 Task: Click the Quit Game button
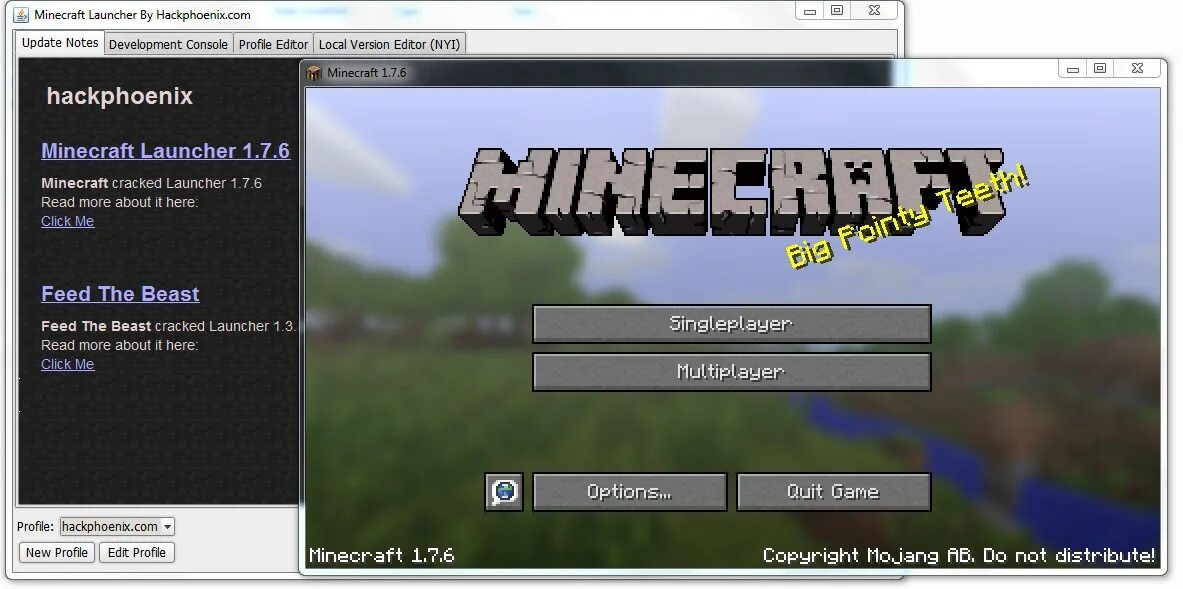(833, 492)
